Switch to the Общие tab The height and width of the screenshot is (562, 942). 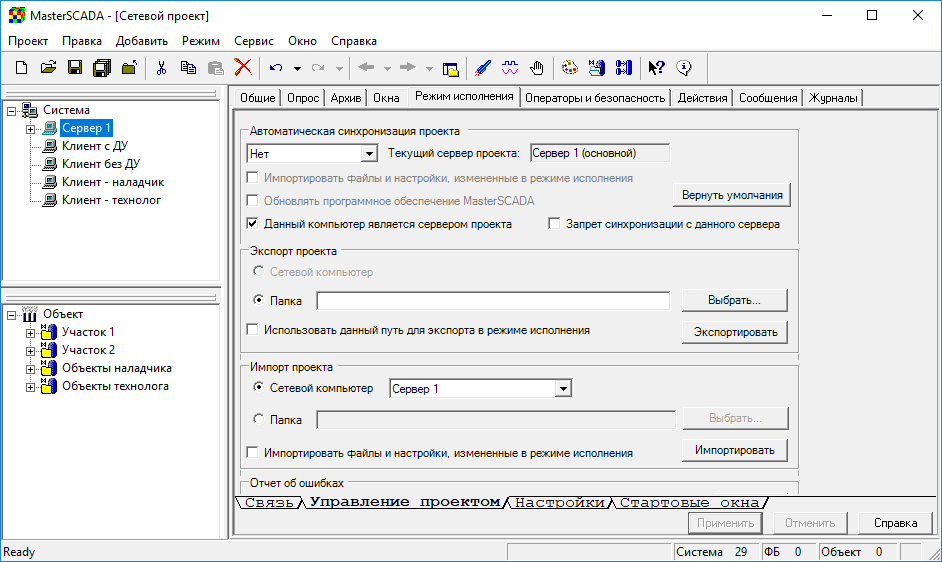[x=258, y=98]
